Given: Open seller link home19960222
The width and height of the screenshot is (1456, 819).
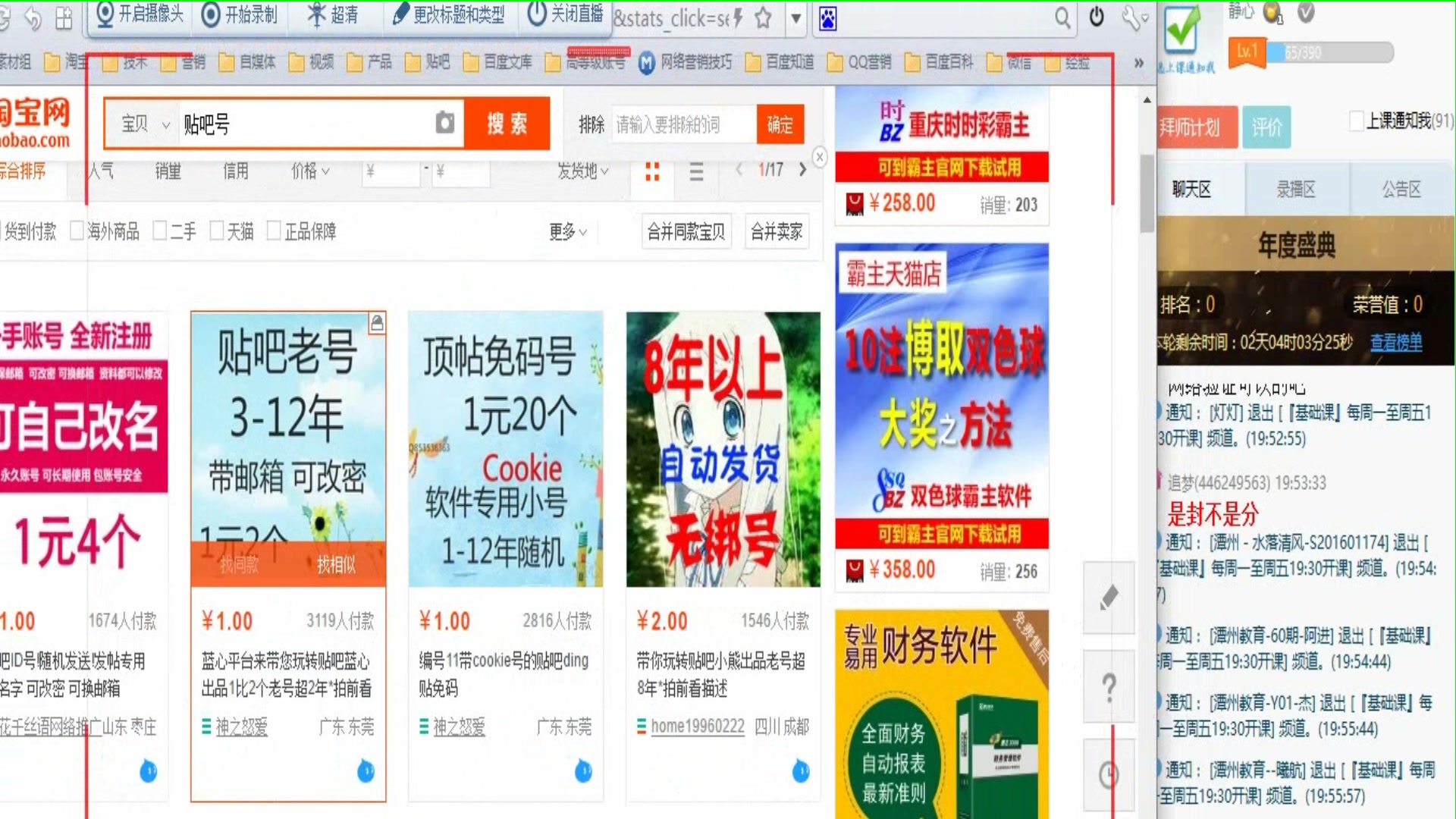Looking at the screenshot, I should (x=697, y=726).
